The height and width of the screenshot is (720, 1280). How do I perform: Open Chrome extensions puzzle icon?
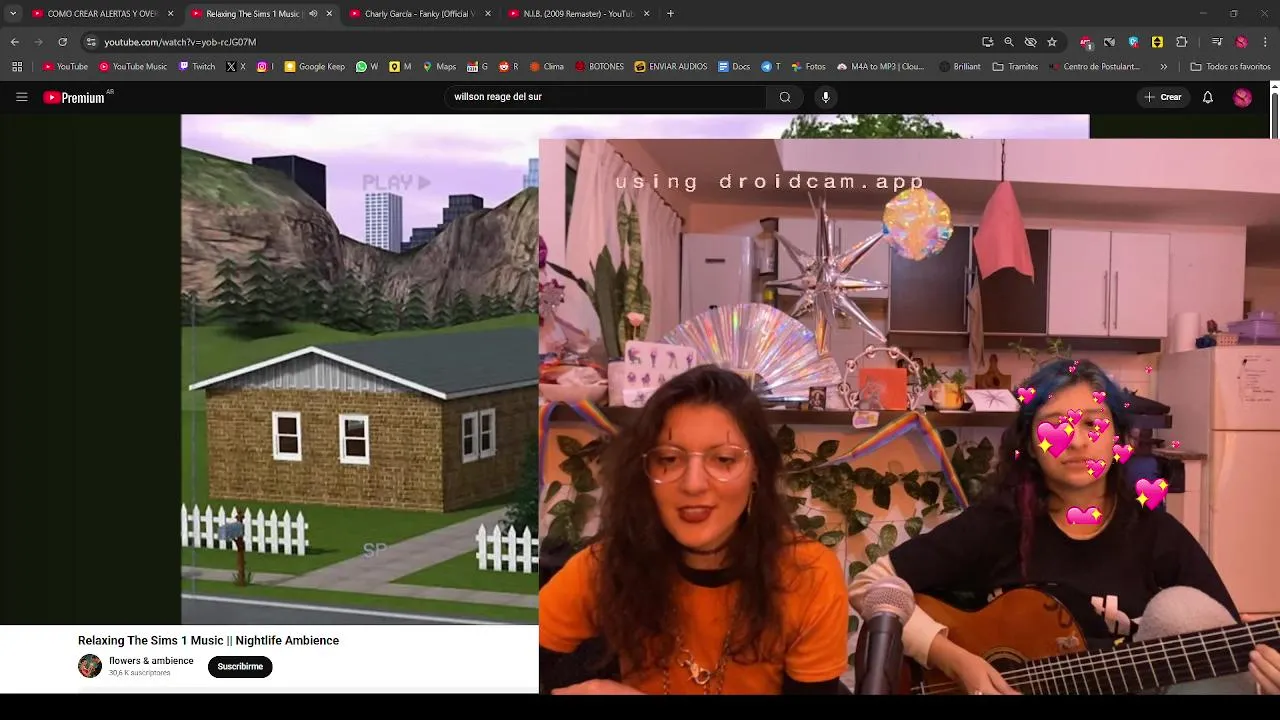tap(1181, 42)
